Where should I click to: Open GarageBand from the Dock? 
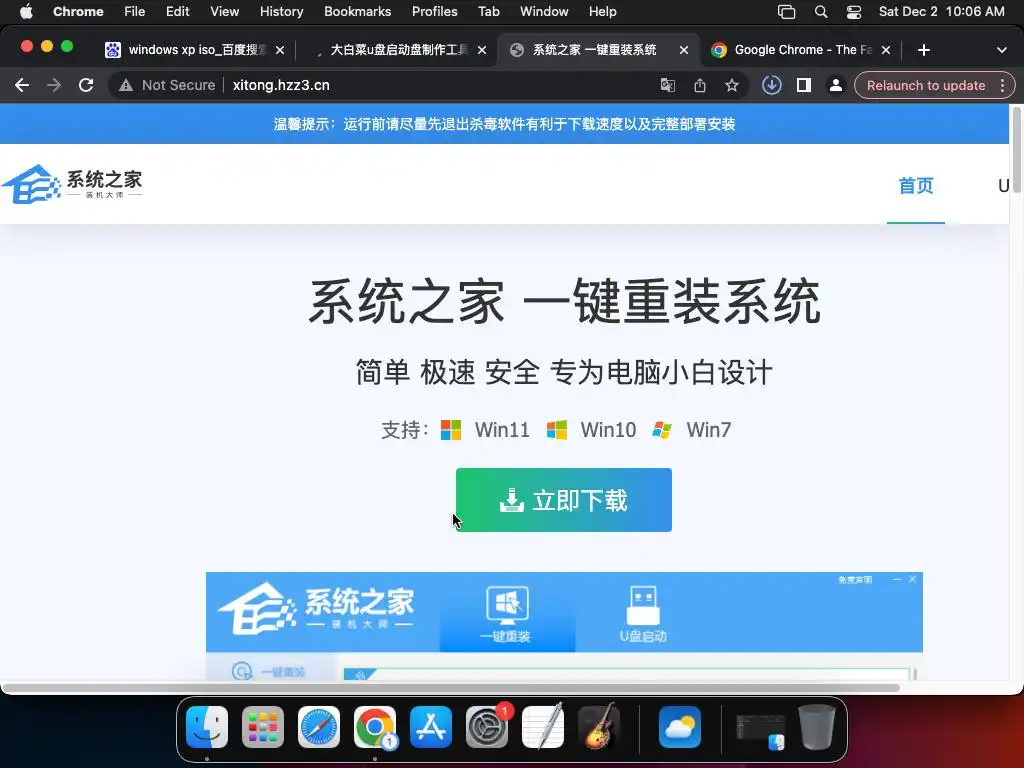(599, 727)
